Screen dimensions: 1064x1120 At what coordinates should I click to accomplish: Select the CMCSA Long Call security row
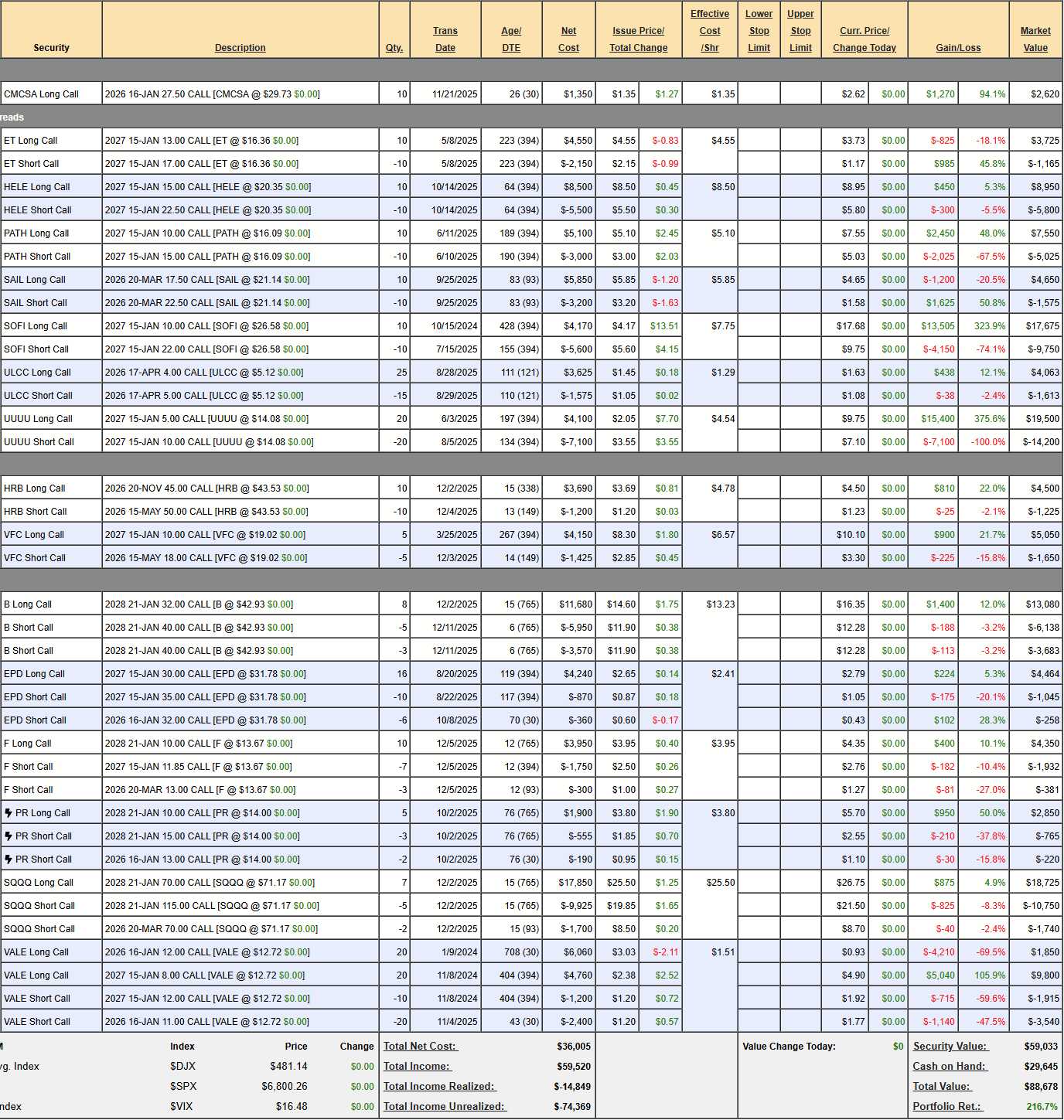click(42, 94)
